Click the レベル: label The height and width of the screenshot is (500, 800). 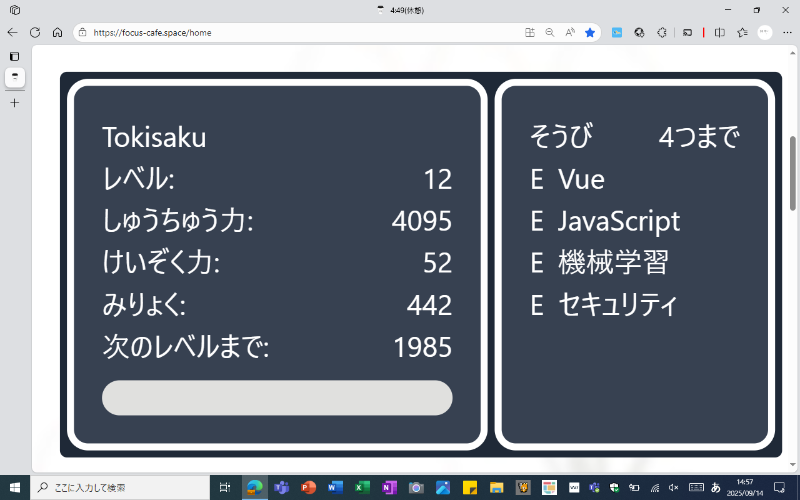(x=138, y=179)
